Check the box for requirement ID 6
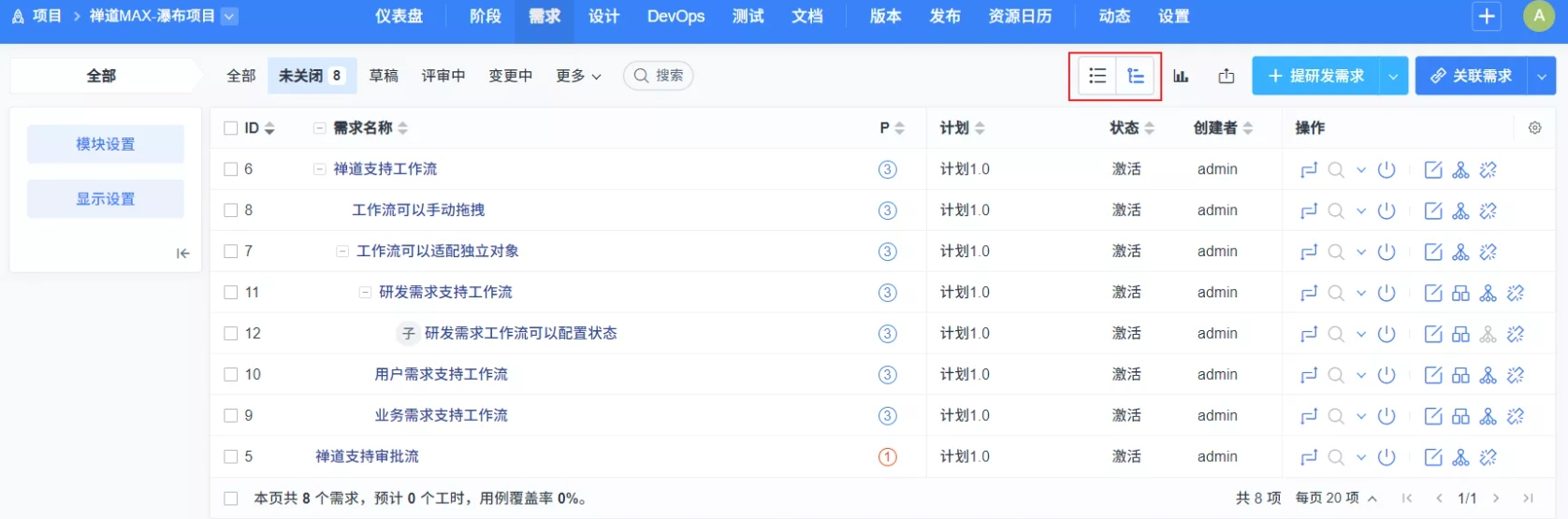The image size is (1568, 519). (x=231, y=169)
